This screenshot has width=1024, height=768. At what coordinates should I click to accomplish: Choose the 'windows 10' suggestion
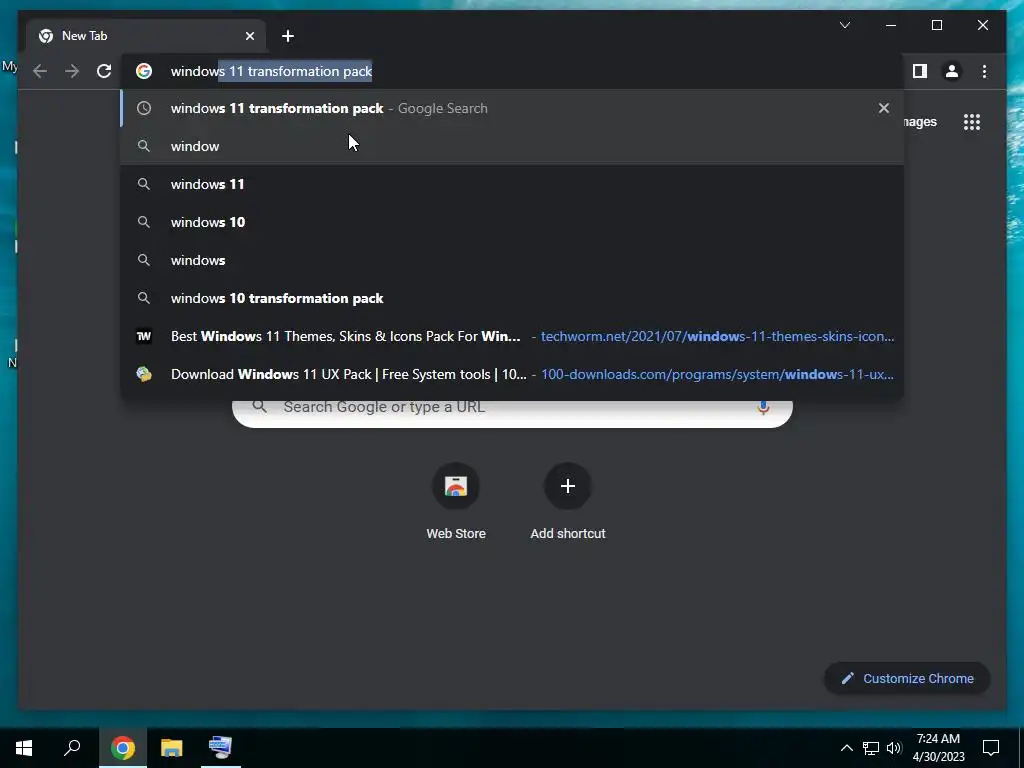pyautogui.click(x=512, y=222)
